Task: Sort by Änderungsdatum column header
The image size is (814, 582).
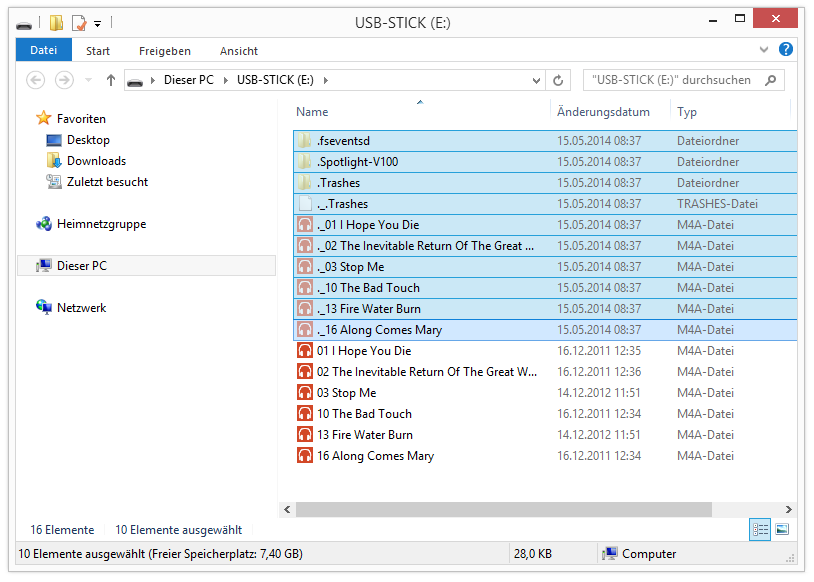Action: [x=603, y=112]
